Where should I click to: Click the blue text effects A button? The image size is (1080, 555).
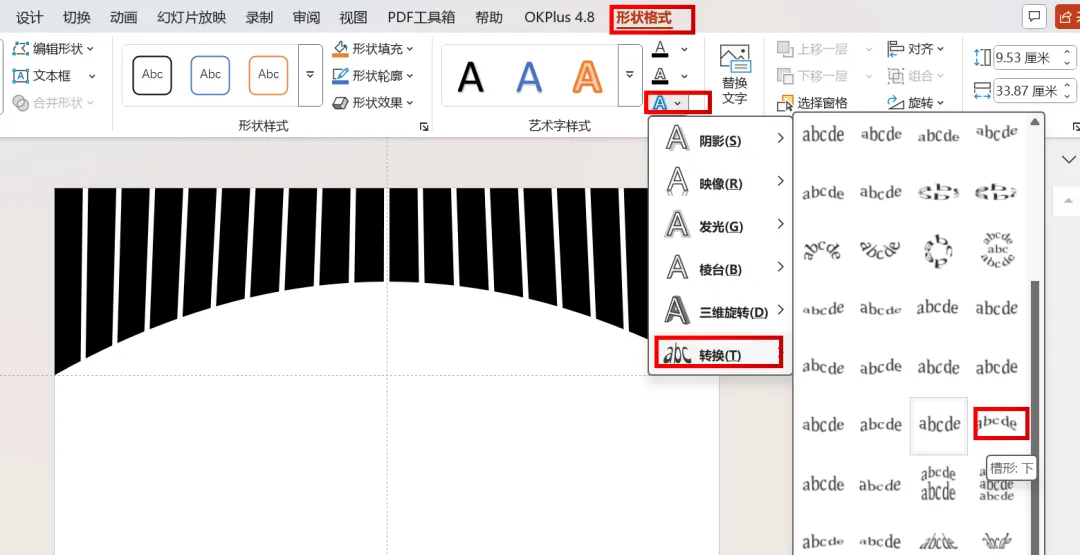[x=661, y=103]
